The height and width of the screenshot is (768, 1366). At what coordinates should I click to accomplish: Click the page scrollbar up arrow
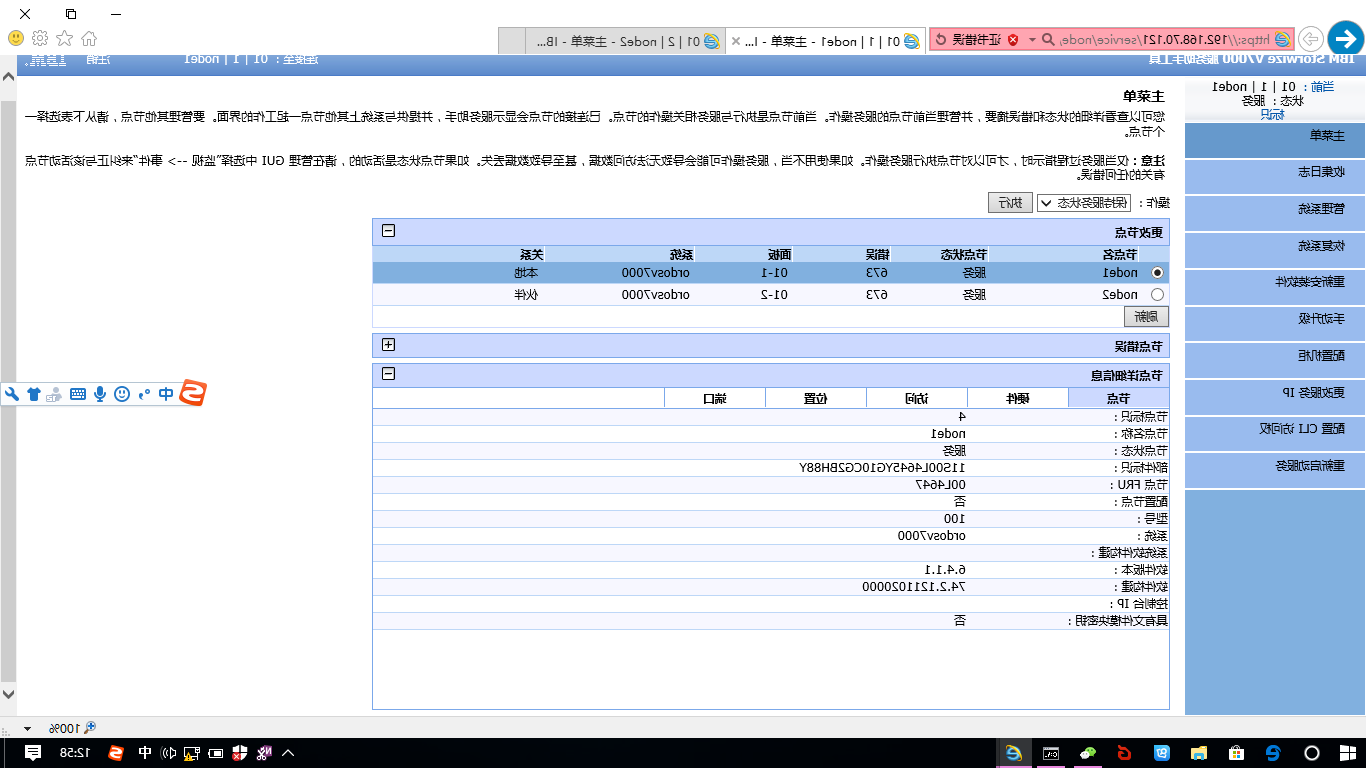8,77
